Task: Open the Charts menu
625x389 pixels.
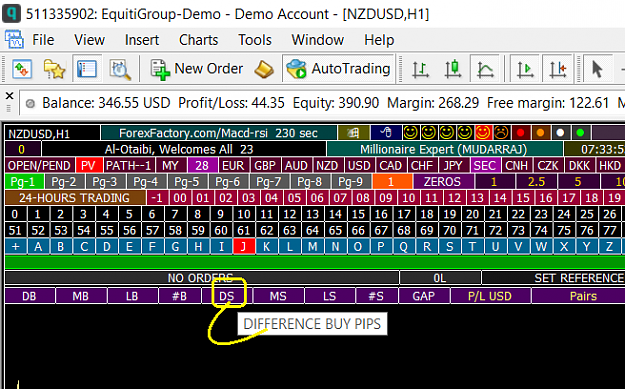Action: pyautogui.click(x=198, y=40)
